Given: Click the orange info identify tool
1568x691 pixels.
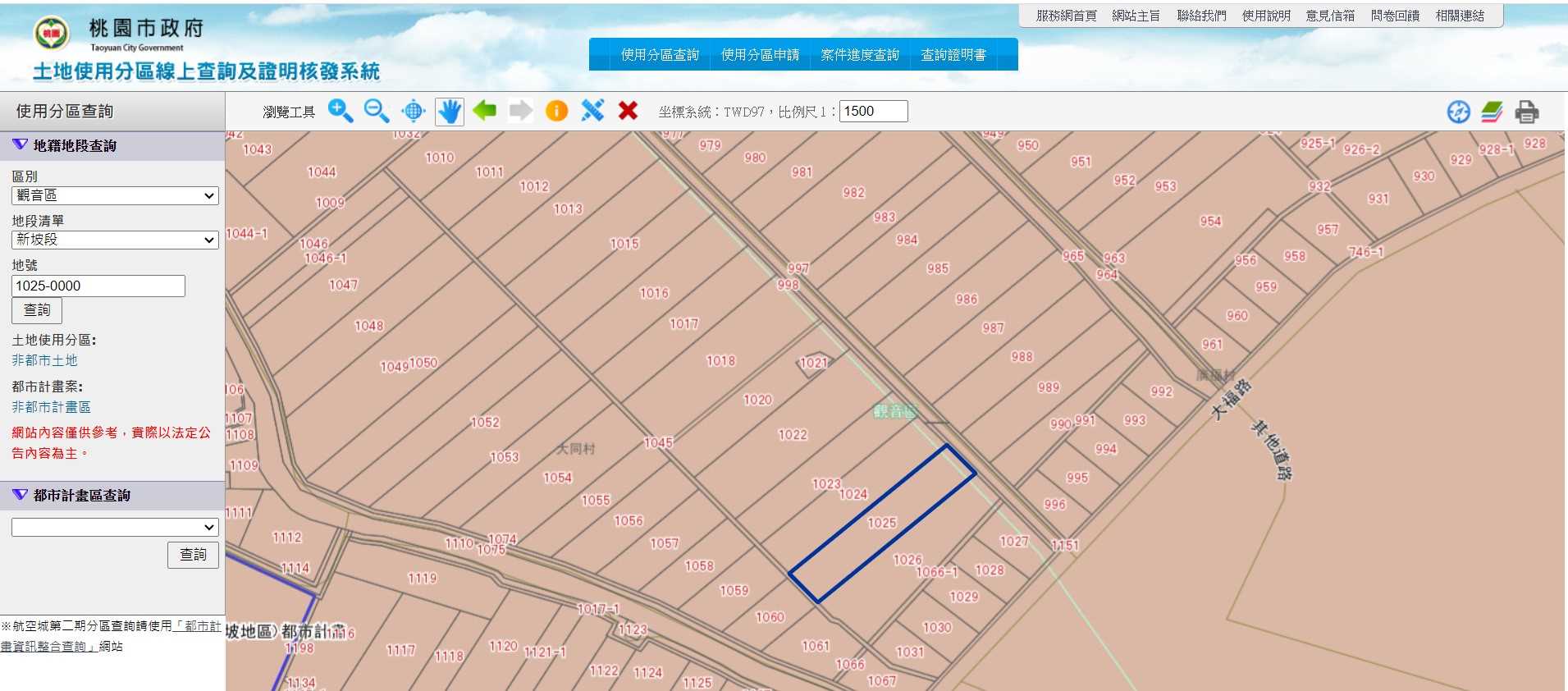Looking at the screenshot, I should coord(556,111).
